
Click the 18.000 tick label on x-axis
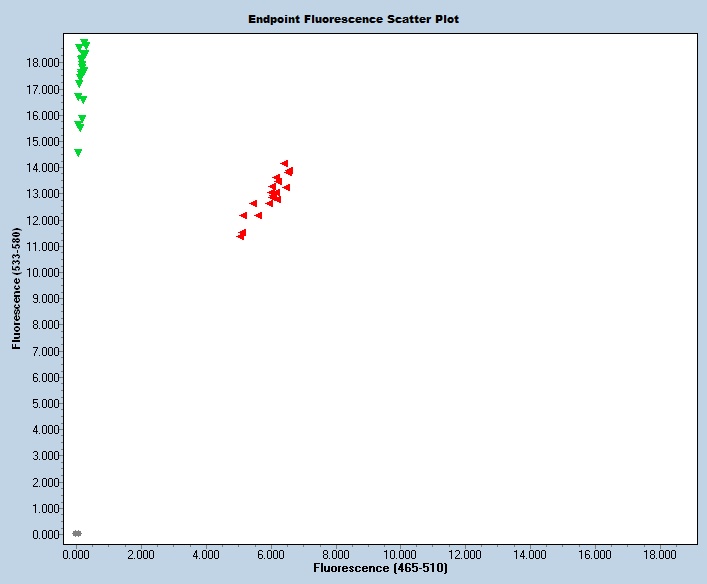(x=660, y=553)
